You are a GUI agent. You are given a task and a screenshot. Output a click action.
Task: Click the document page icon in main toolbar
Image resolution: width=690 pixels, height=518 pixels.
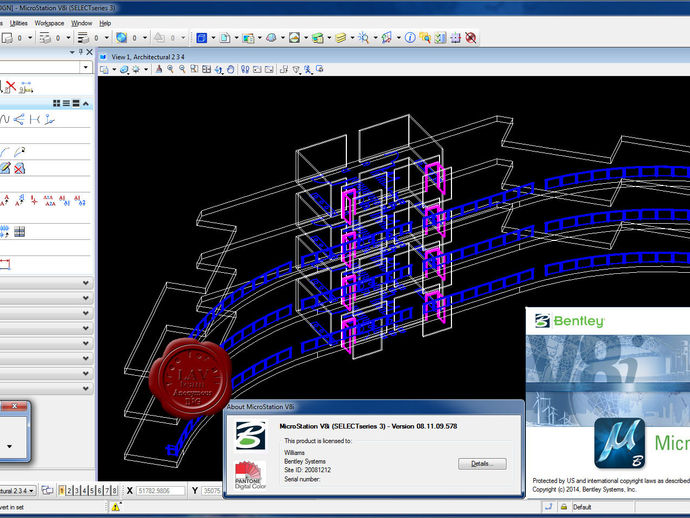coord(225,38)
